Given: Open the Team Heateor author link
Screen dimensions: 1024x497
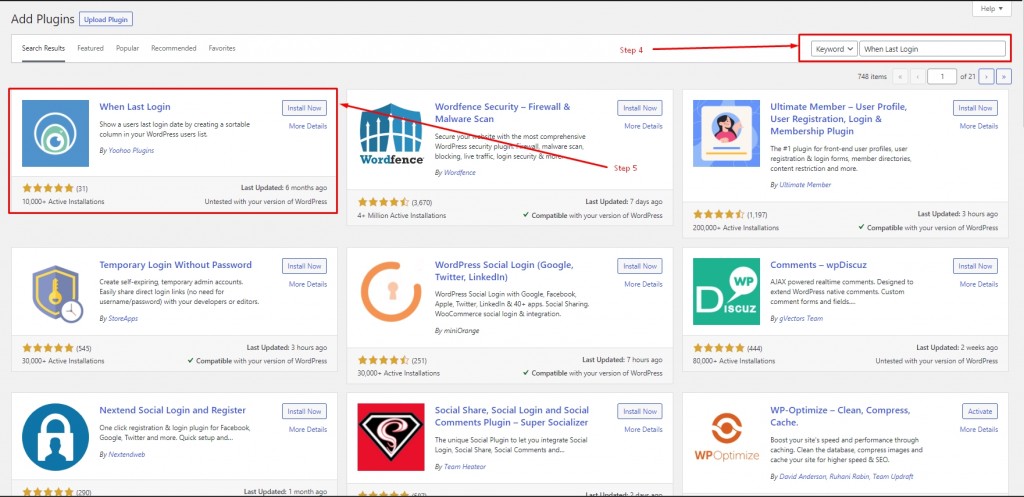Looking at the screenshot, I should [x=464, y=466].
